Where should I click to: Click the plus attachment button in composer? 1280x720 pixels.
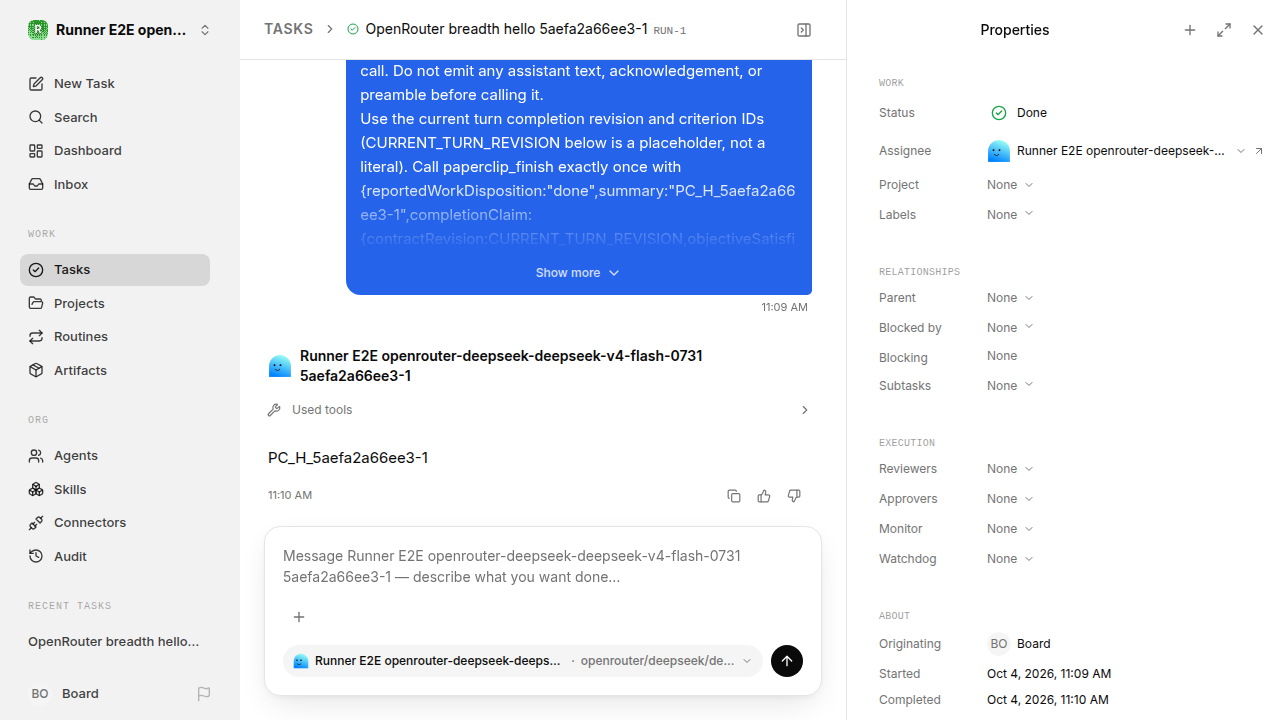299,617
